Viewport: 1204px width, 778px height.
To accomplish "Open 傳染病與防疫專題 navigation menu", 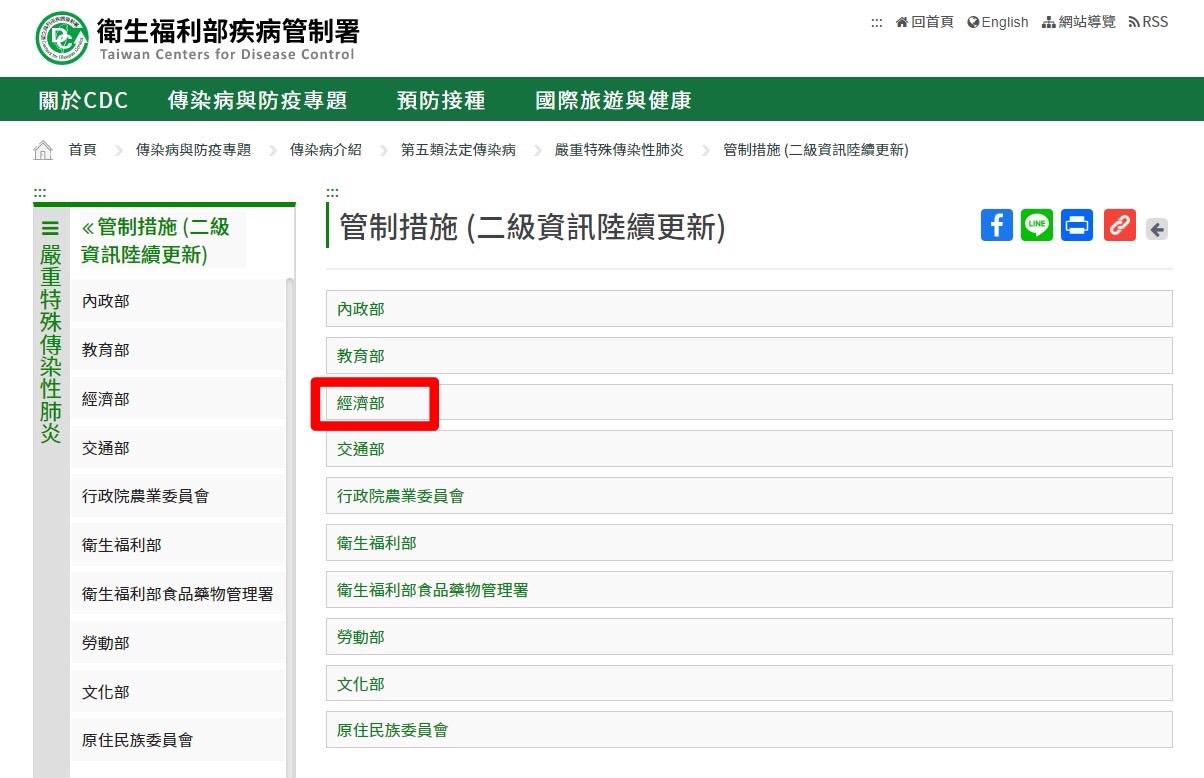I will 257,100.
